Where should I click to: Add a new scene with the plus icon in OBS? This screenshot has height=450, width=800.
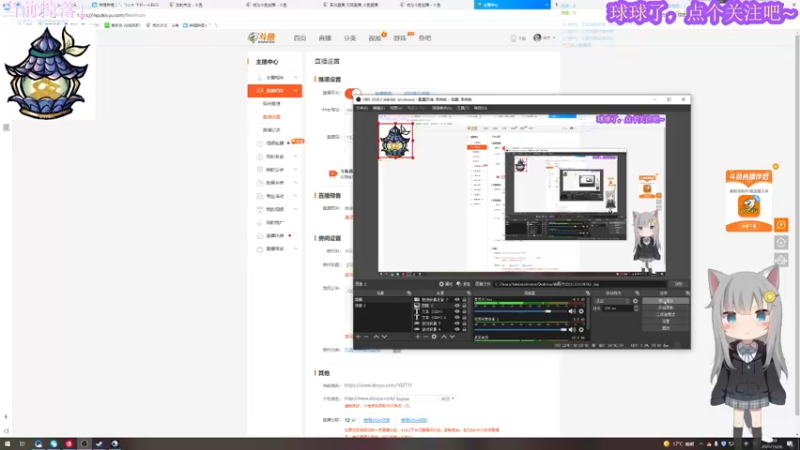(x=358, y=337)
